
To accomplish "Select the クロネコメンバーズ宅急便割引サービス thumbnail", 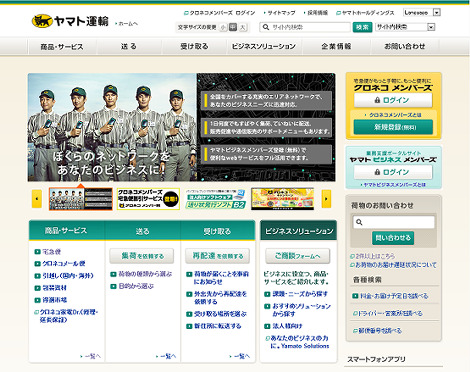I will [148, 199].
